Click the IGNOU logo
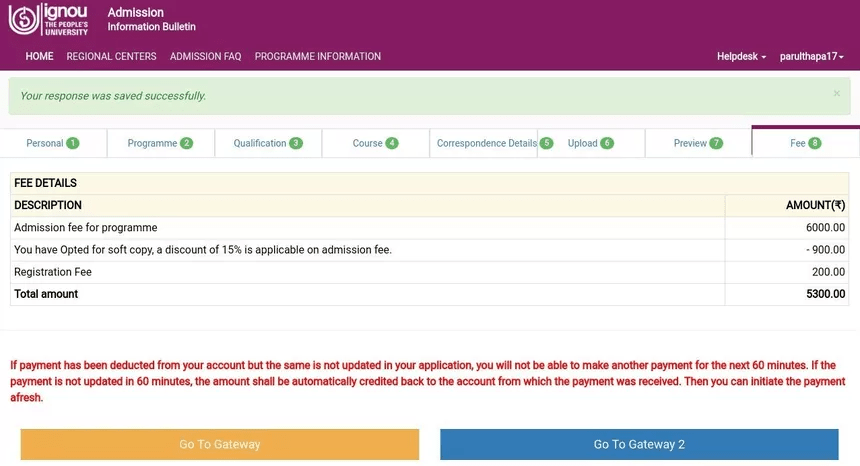The width and height of the screenshot is (860, 466). (48, 19)
